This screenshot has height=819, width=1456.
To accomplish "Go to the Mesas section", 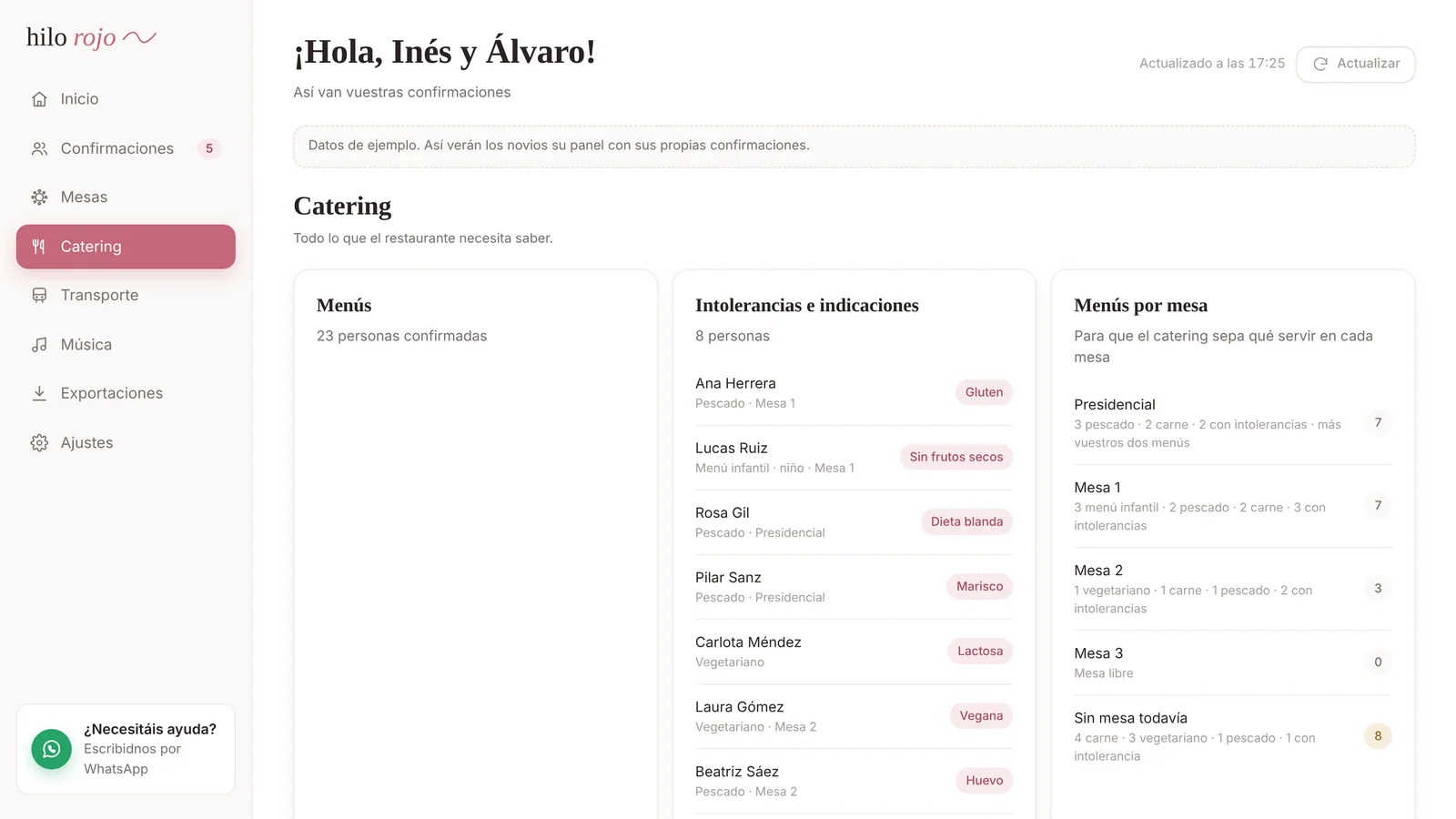I will [x=126, y=197].
